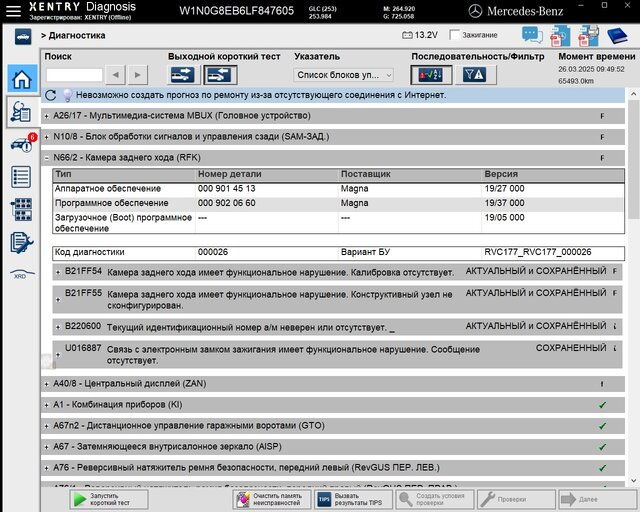Open the list view sidebar icon
640x512 pixels.
coord(21,177)
